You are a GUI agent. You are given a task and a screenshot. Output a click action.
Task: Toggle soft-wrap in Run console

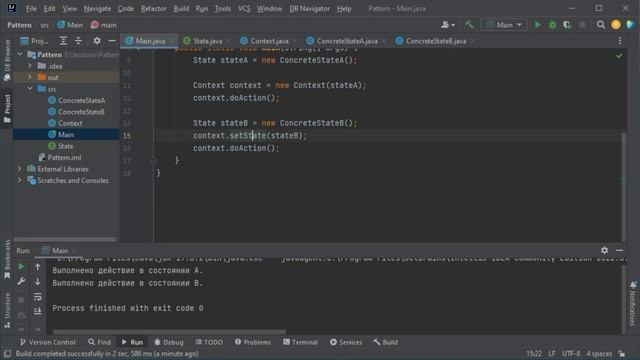[38, 297]
